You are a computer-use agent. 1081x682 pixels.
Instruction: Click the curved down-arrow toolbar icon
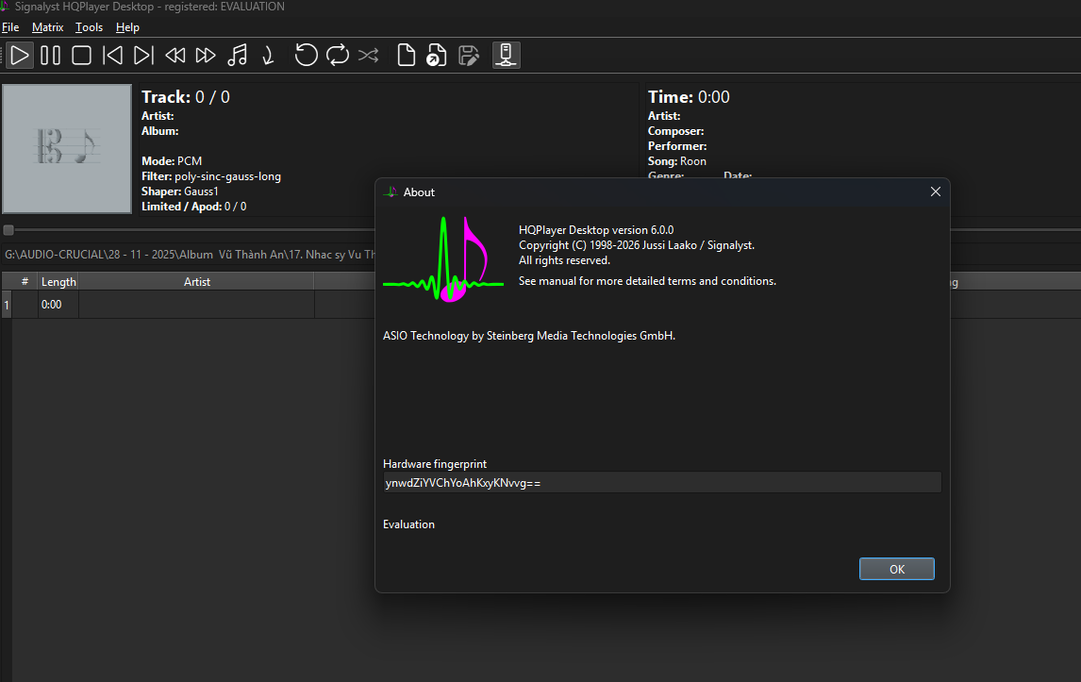(x=268, y=55)
